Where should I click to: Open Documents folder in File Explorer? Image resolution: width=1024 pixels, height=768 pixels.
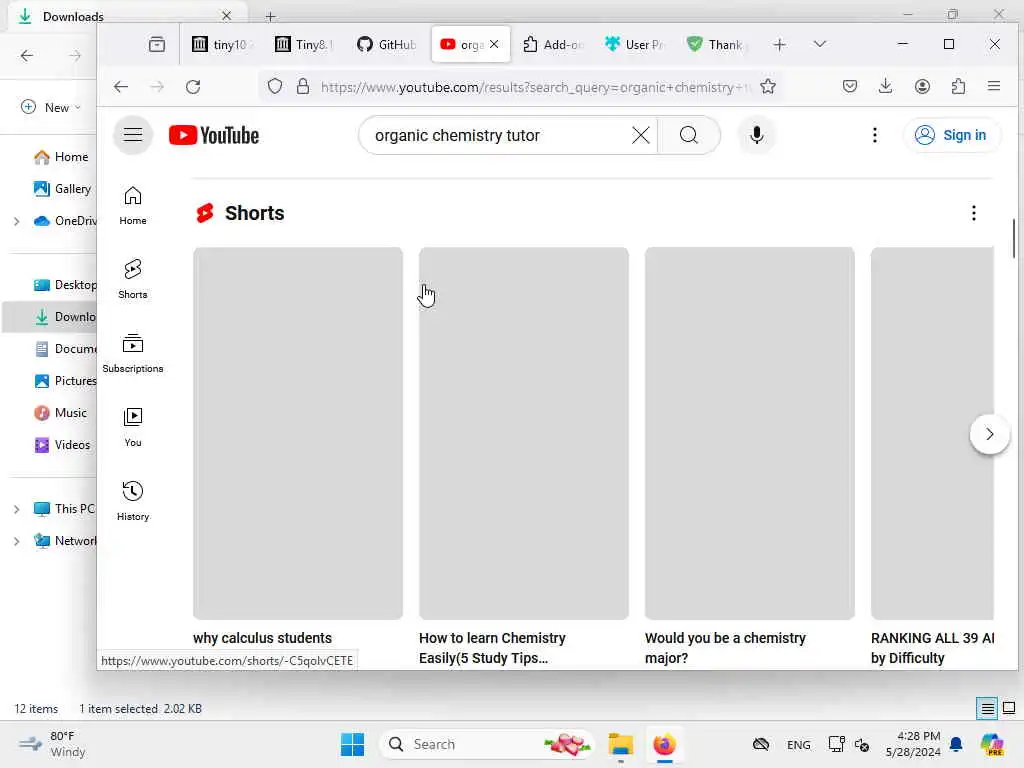(65, 349)
